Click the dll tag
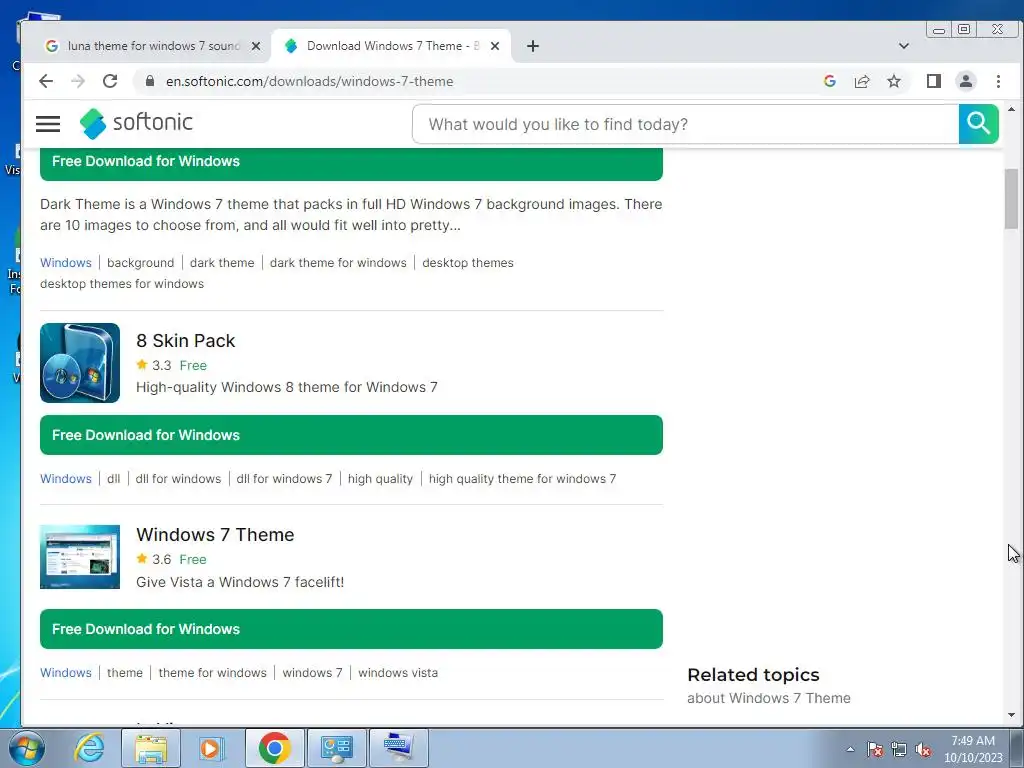 [x=114, y=479]
